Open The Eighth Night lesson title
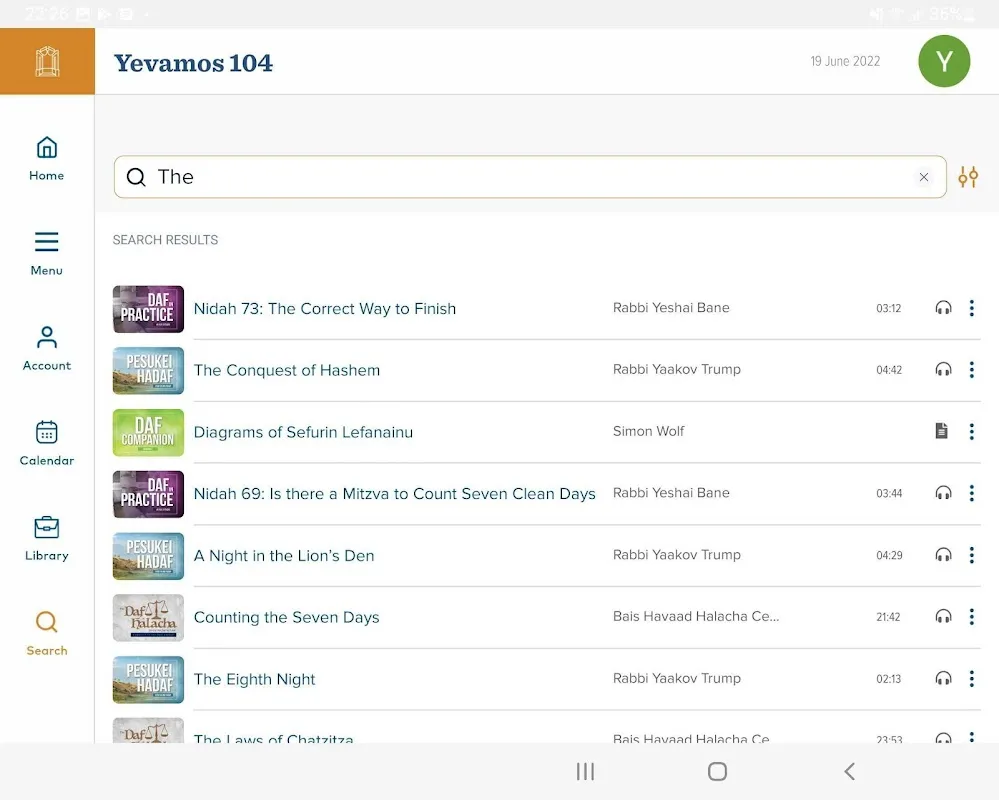 254,679
